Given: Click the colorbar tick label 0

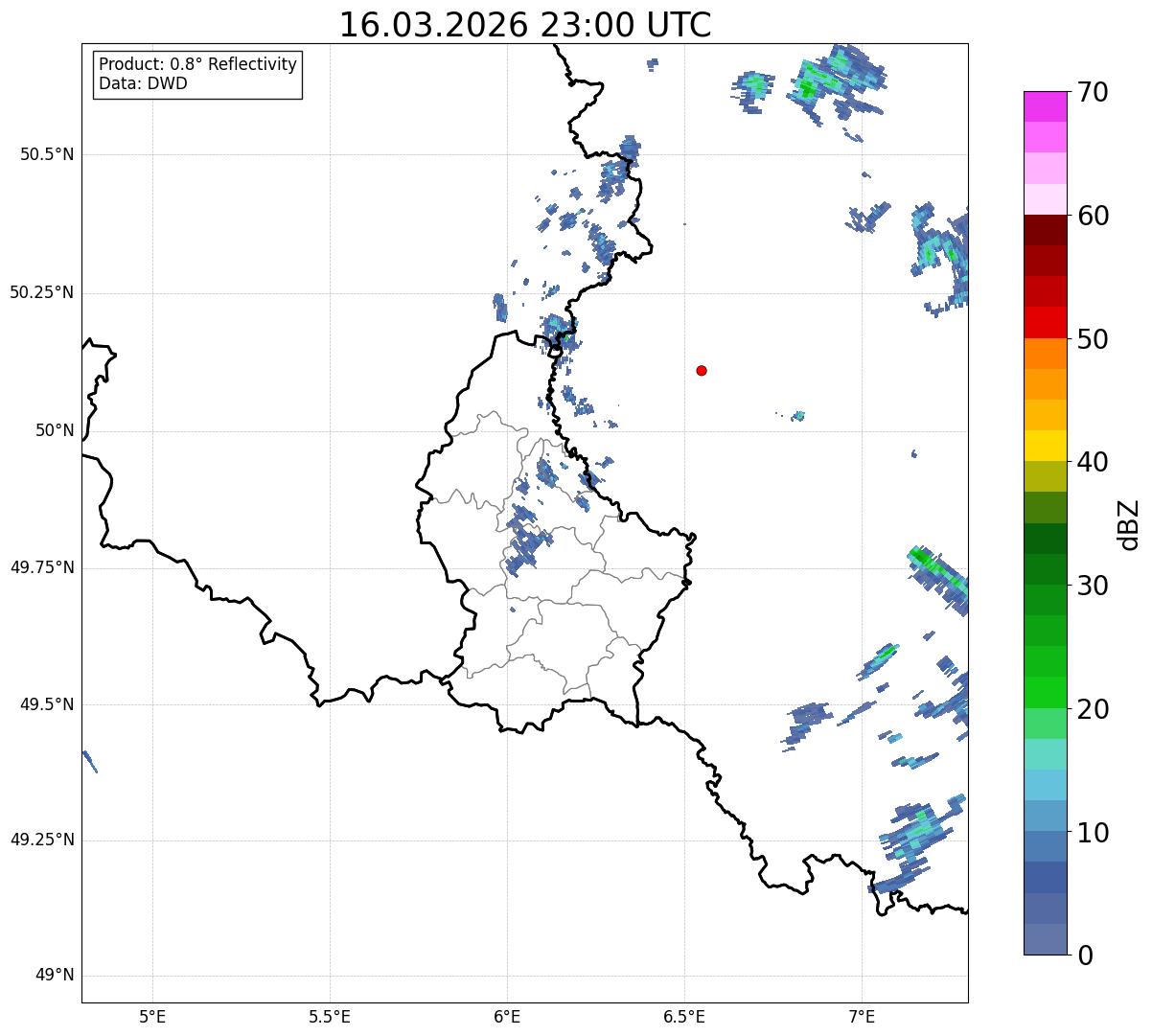Looking at the screenshot, I should (1084, 955).
